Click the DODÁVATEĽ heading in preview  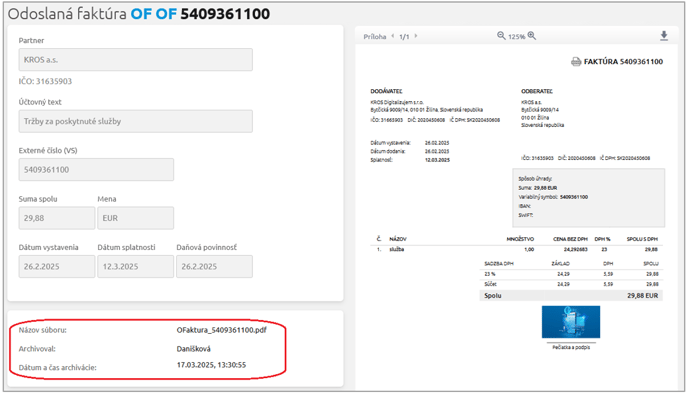(386, 91)
